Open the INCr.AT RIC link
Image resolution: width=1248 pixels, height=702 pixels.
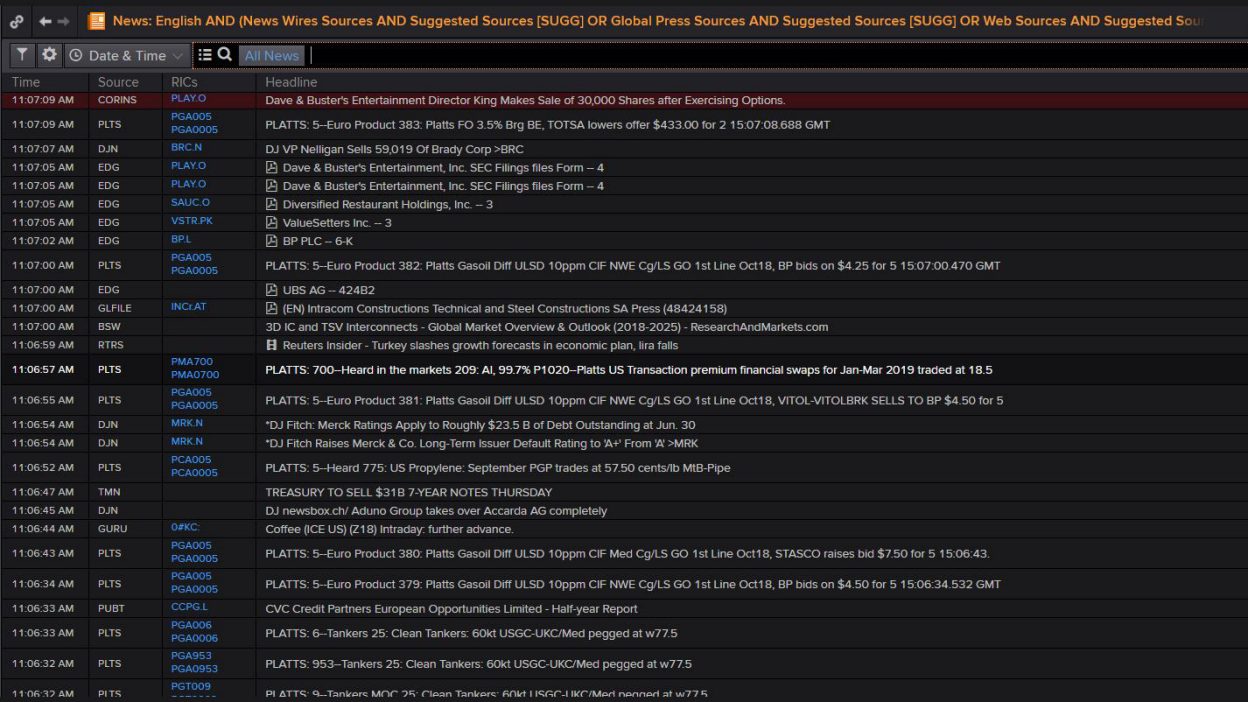(188, 307)
